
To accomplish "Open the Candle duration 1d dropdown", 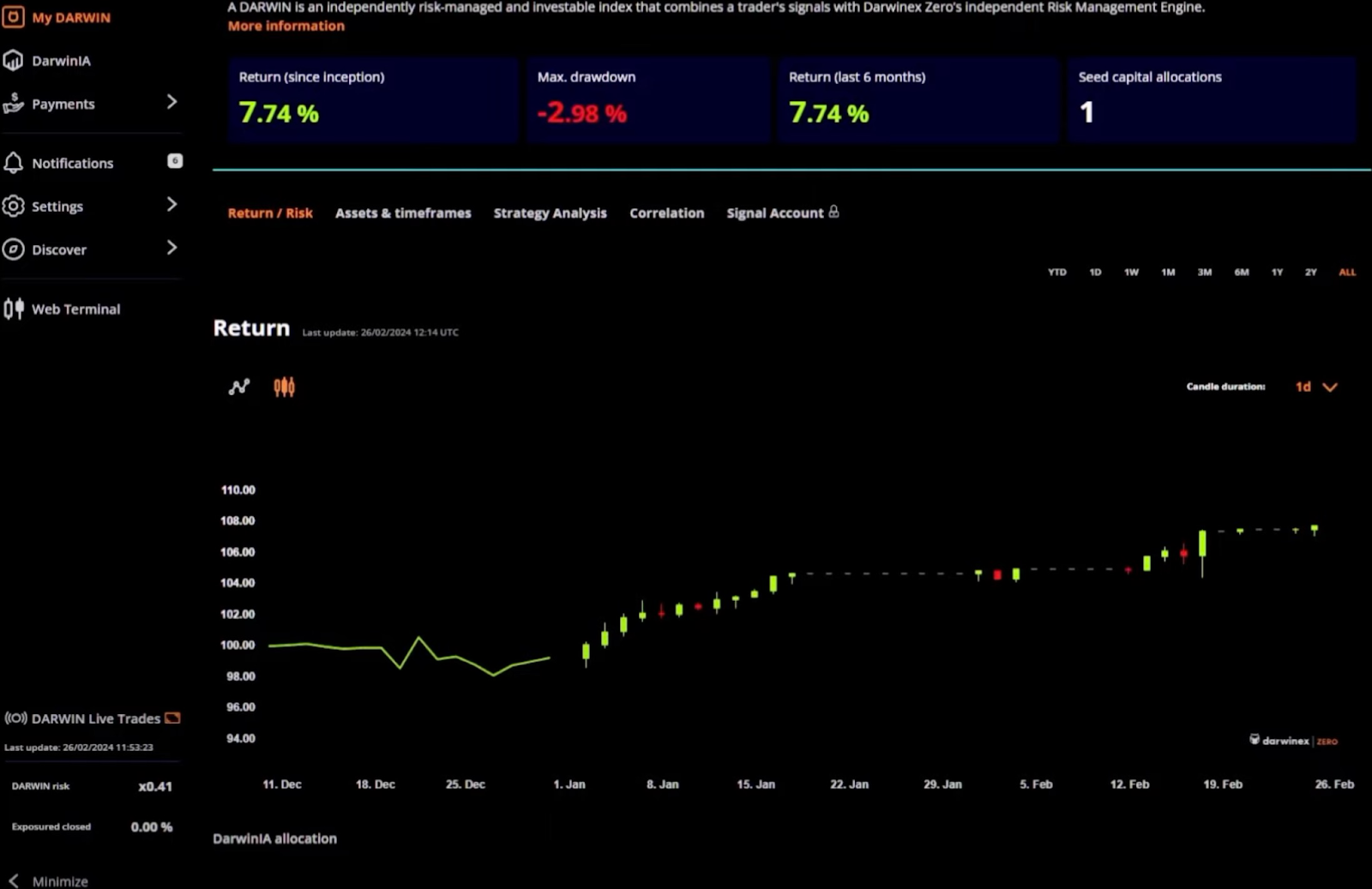I will point(1316,387).
